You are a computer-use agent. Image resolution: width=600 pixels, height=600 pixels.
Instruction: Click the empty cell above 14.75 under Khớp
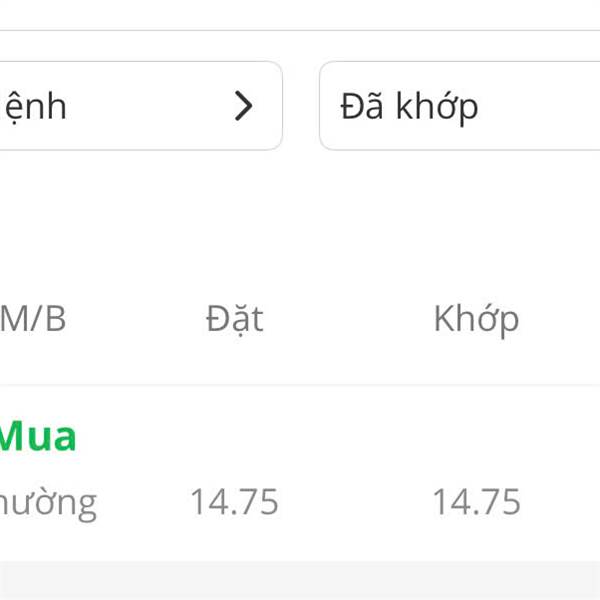pos(476,437)
